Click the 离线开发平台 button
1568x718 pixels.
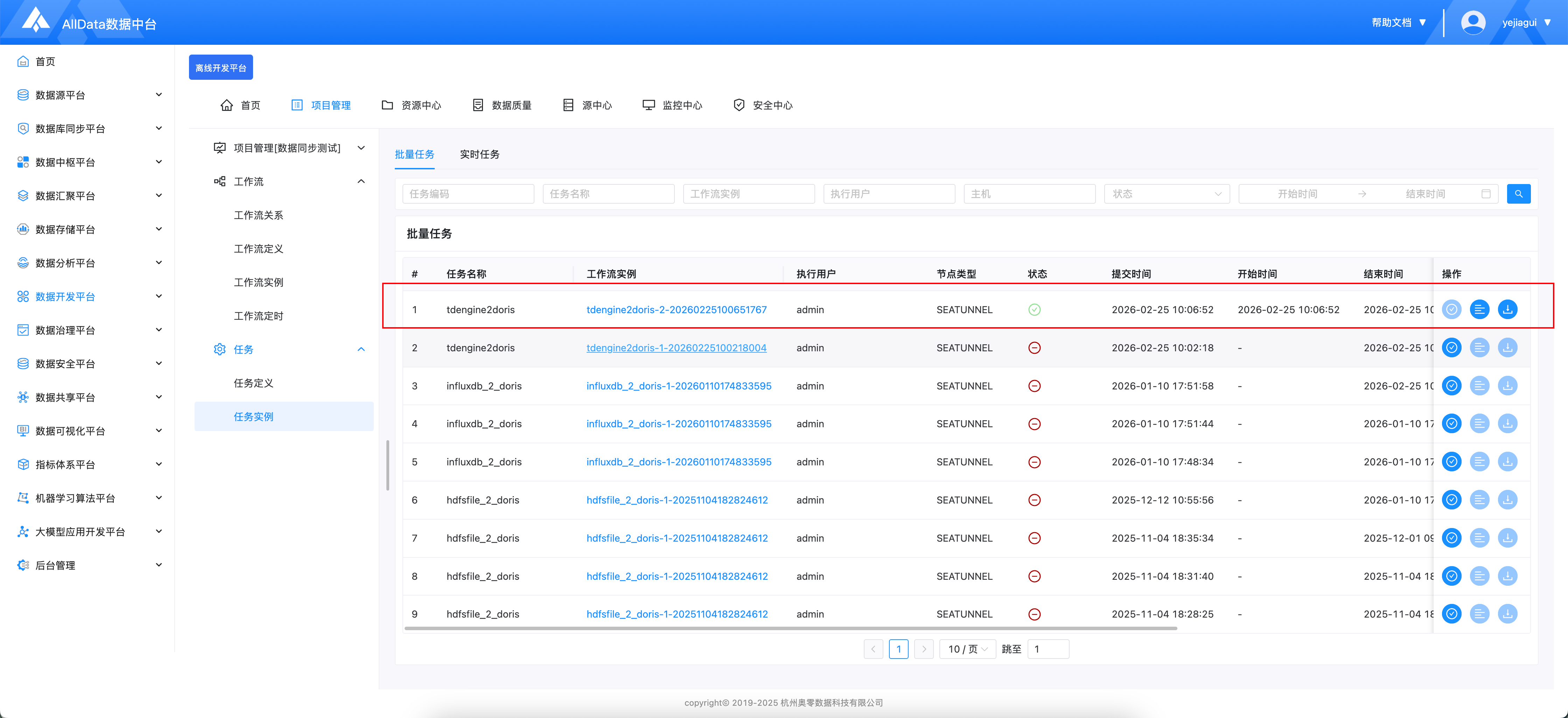click(x=220, y=68)
